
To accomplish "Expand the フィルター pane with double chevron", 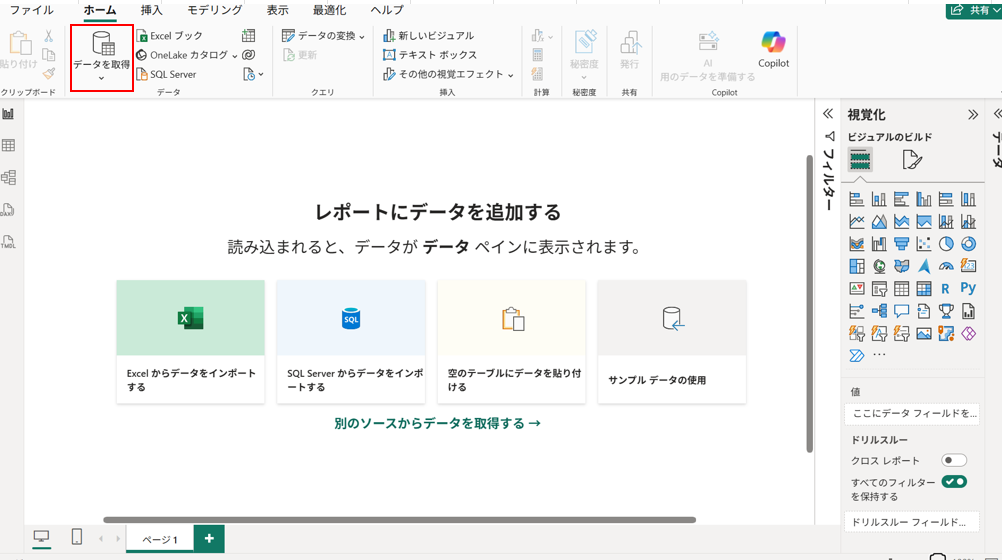I will coord(828,114).
